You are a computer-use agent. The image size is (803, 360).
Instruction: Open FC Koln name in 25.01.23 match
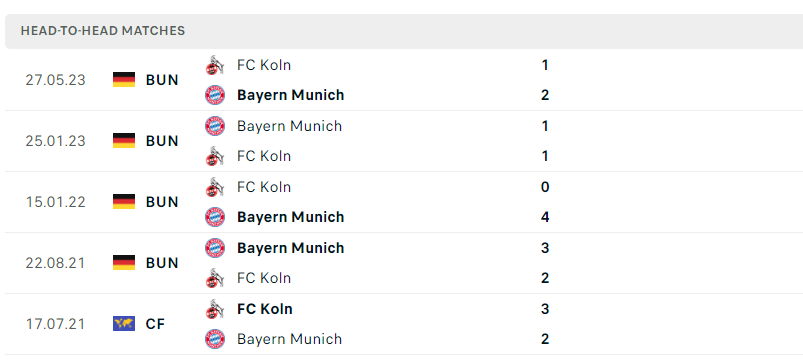coord(264,156)
